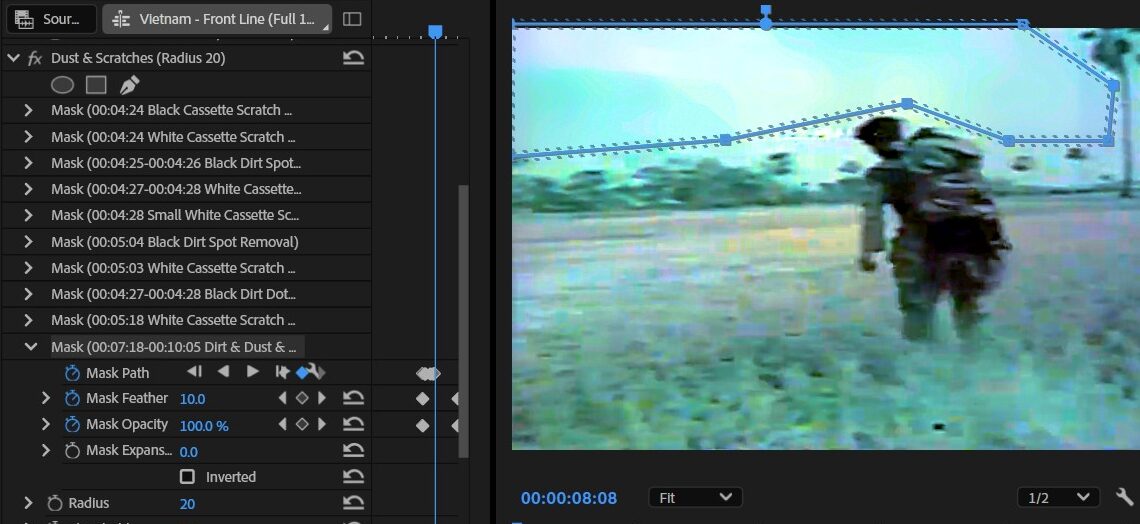Switch to the Source tab
The image size is (1140, 524).
coord(52,19)
